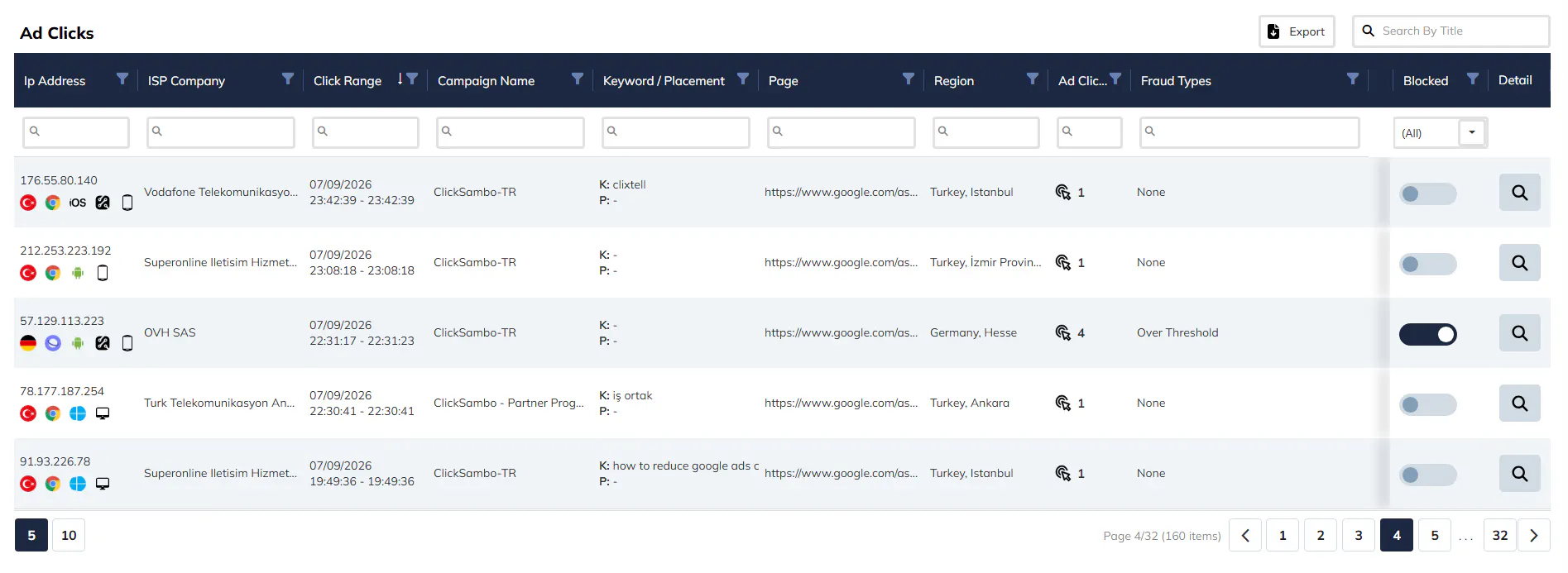Enable blocking for IP 212.253.223.192

pyautogui.click(x=1428, y=265)
